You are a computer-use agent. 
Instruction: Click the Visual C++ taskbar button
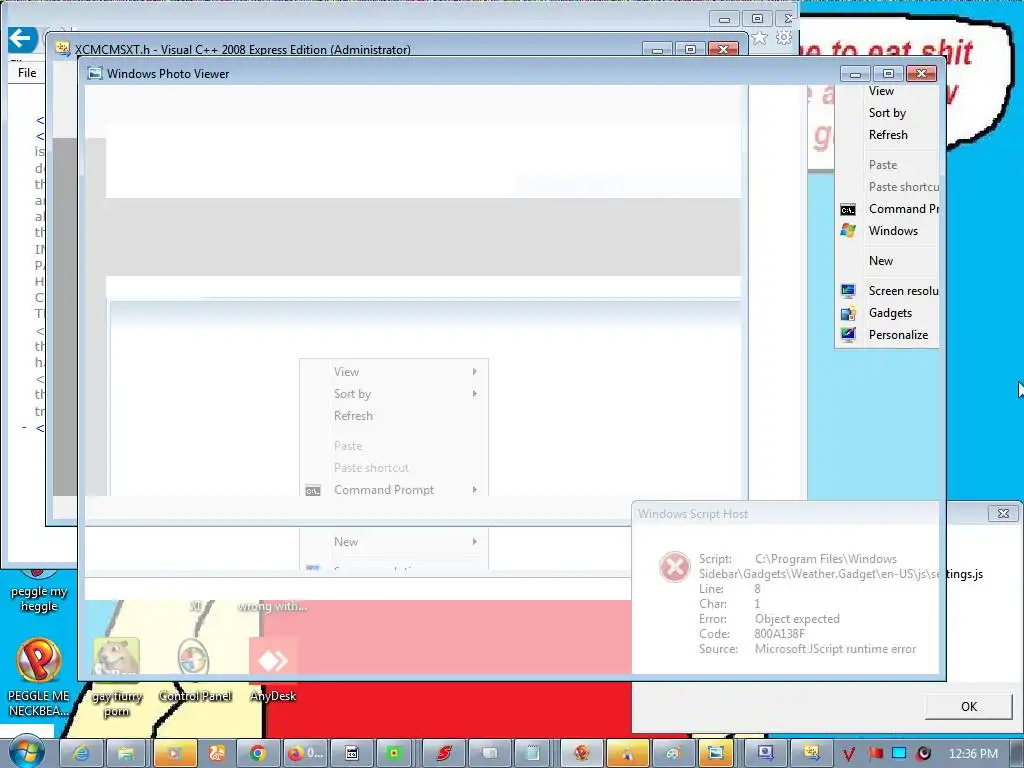click(811, 753)
